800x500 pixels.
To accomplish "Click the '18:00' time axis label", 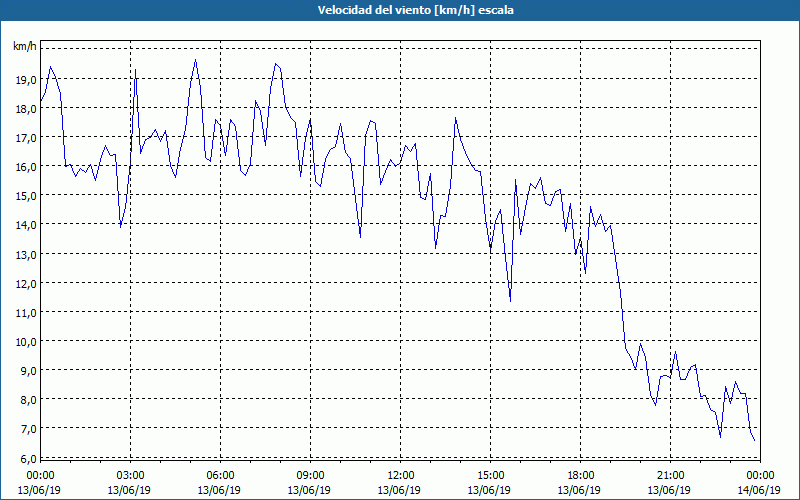I will [581, 476].
